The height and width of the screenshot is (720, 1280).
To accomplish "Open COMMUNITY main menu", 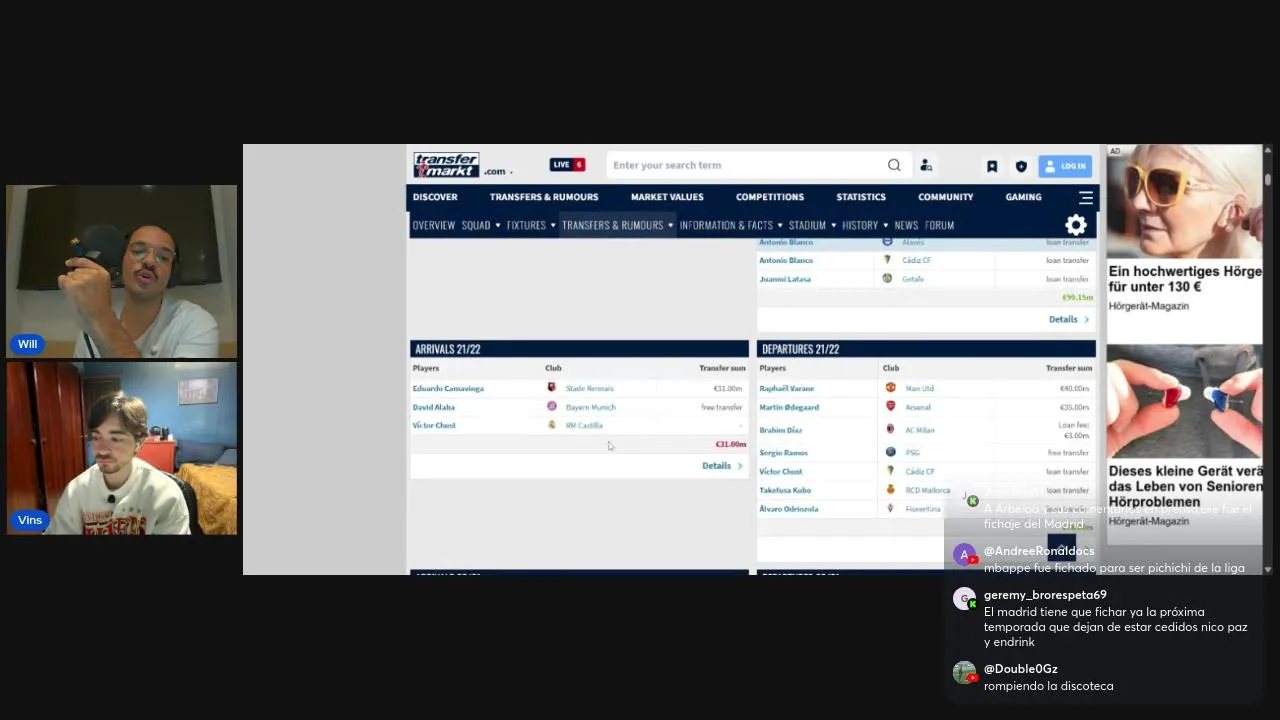I will [946, 197].
